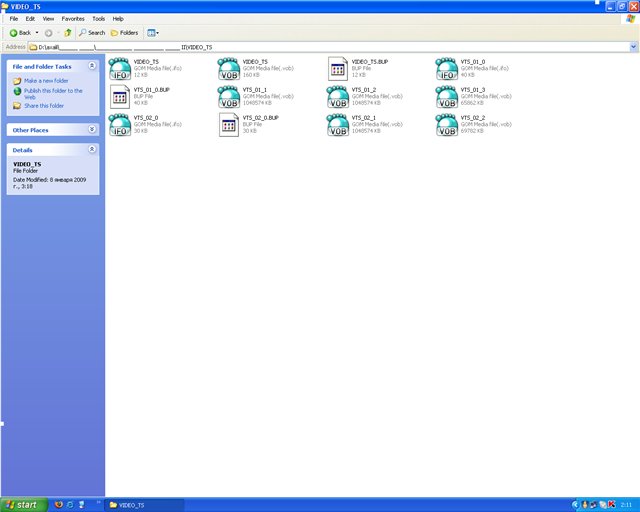This screenshot has width=640, height=512.
Task: Select the VTS_01_2 VOB file icon
Action: tap(338, 97)
